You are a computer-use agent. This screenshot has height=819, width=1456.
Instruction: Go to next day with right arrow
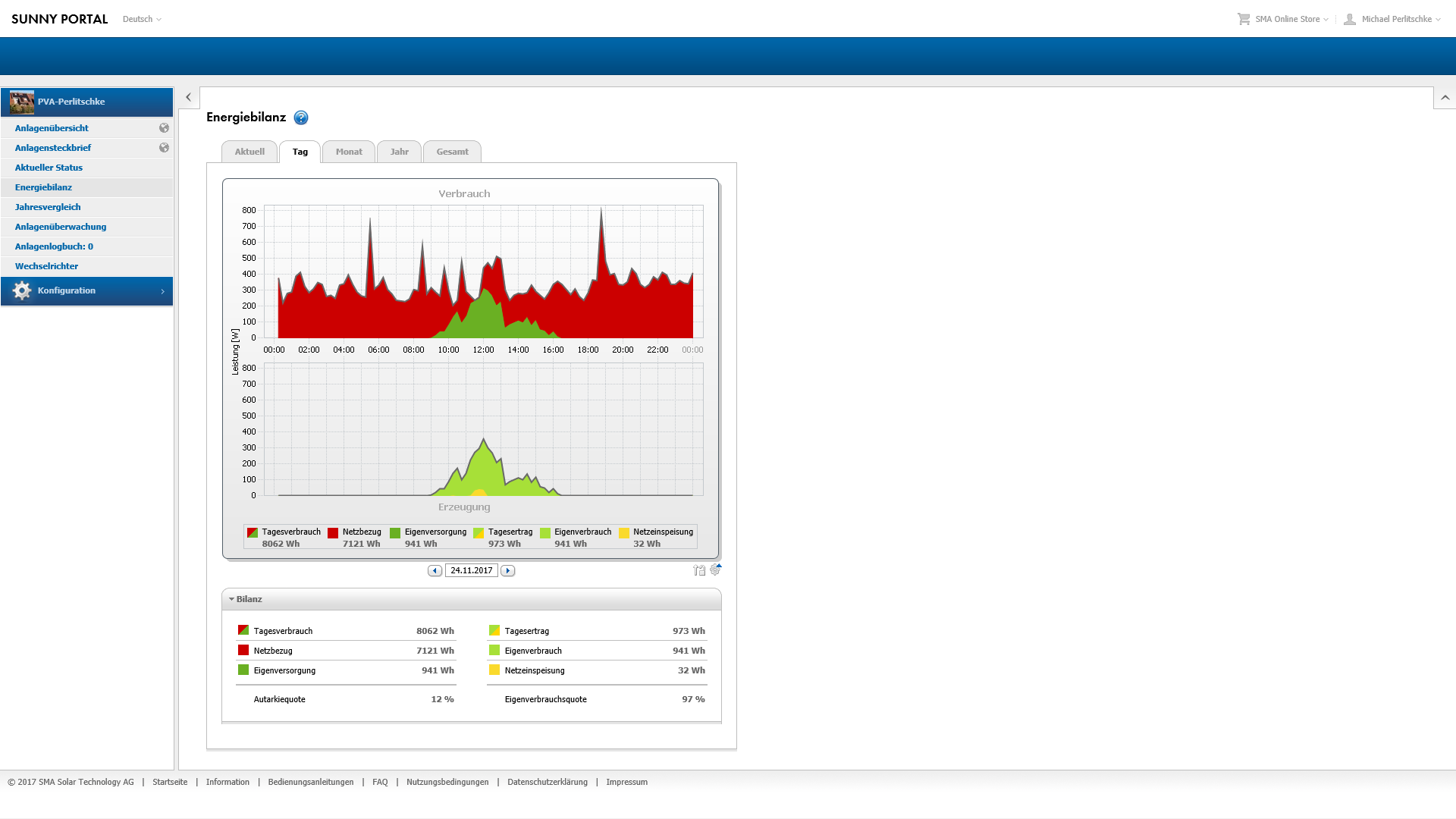coord(508,571)
